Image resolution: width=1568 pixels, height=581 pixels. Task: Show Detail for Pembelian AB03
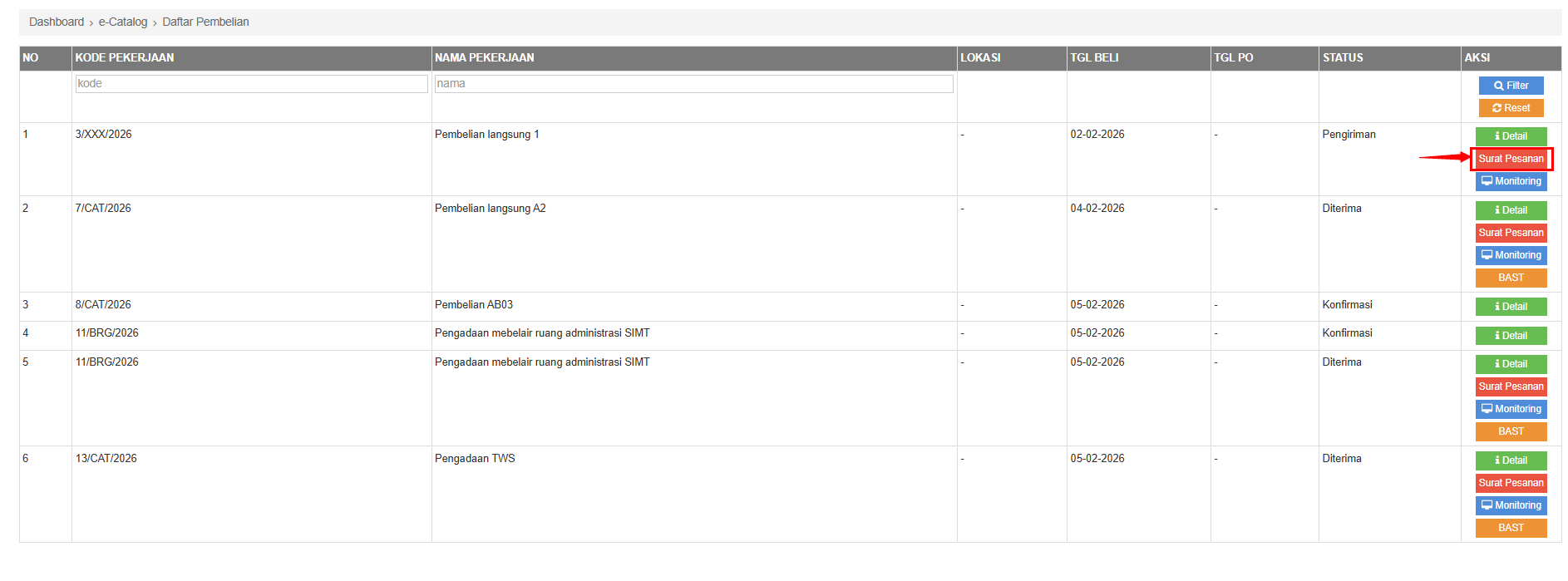point(1511,307)
